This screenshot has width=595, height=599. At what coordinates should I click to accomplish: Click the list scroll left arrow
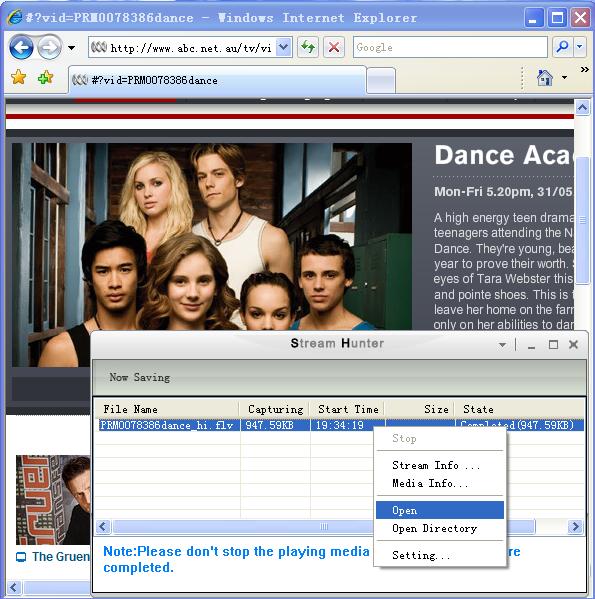pos(103,527)
